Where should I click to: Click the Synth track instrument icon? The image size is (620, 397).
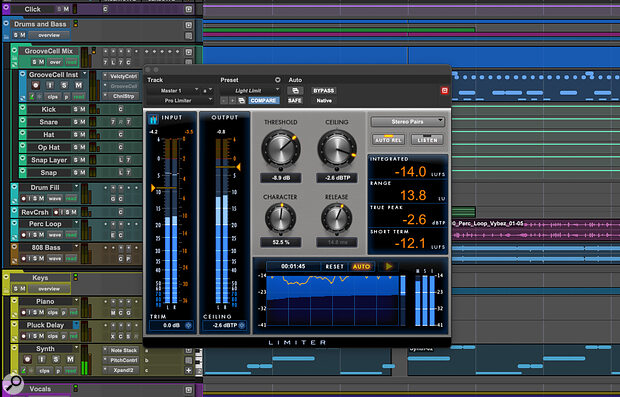click(x=23, y=371)
